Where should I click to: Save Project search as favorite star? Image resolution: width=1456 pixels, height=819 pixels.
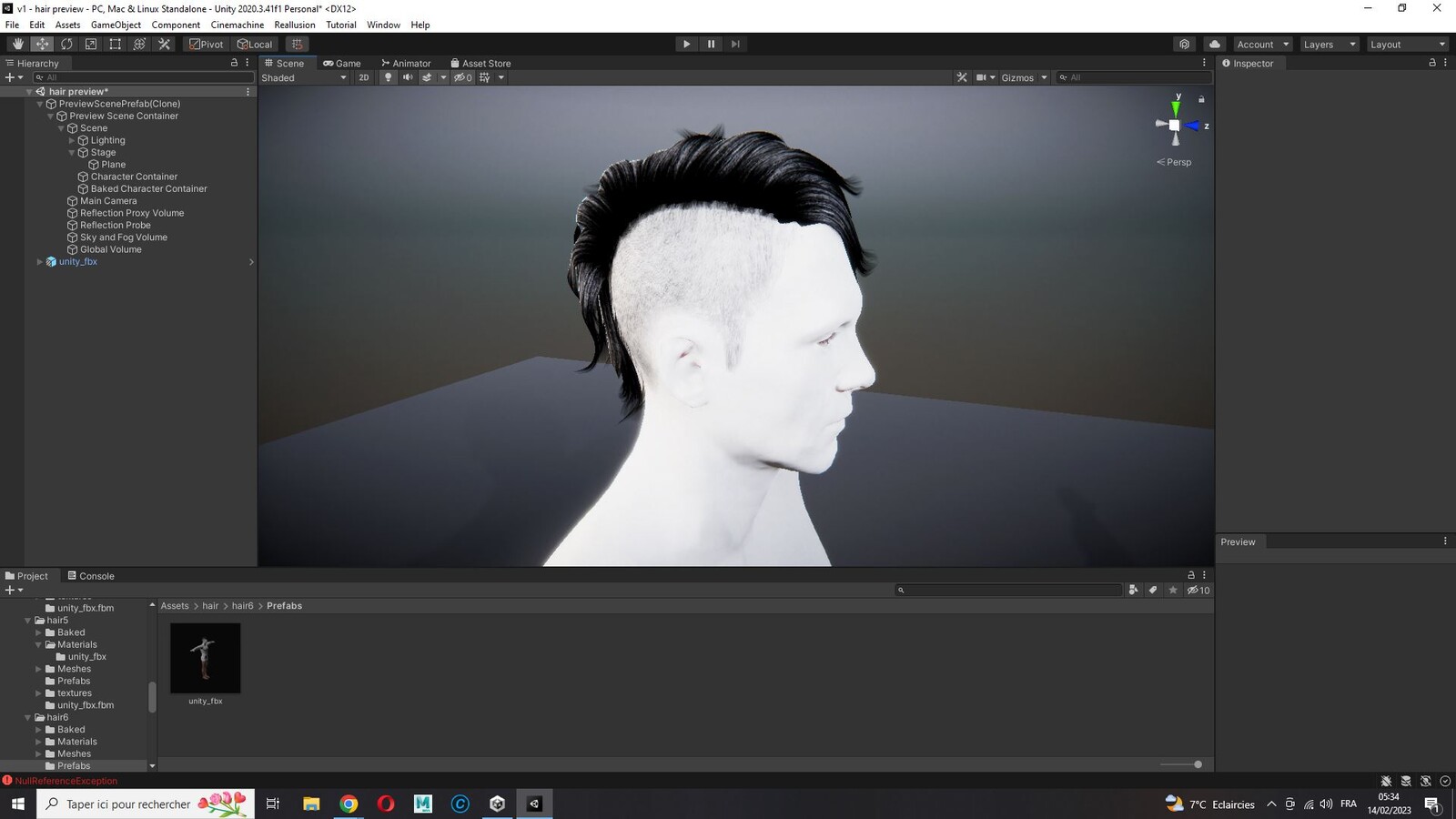coord(1173,590)
